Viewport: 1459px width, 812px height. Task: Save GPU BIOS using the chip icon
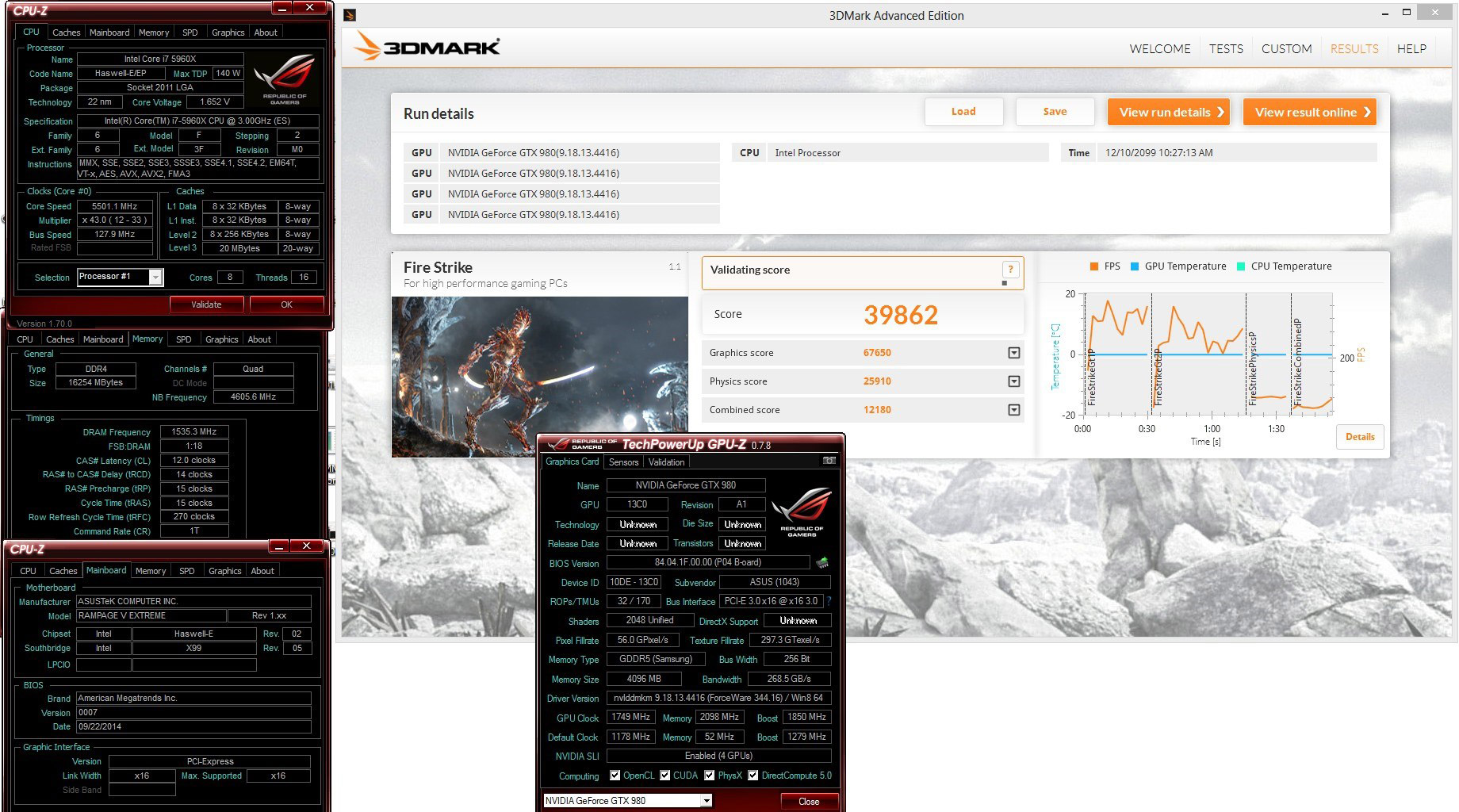coord(822,562)
